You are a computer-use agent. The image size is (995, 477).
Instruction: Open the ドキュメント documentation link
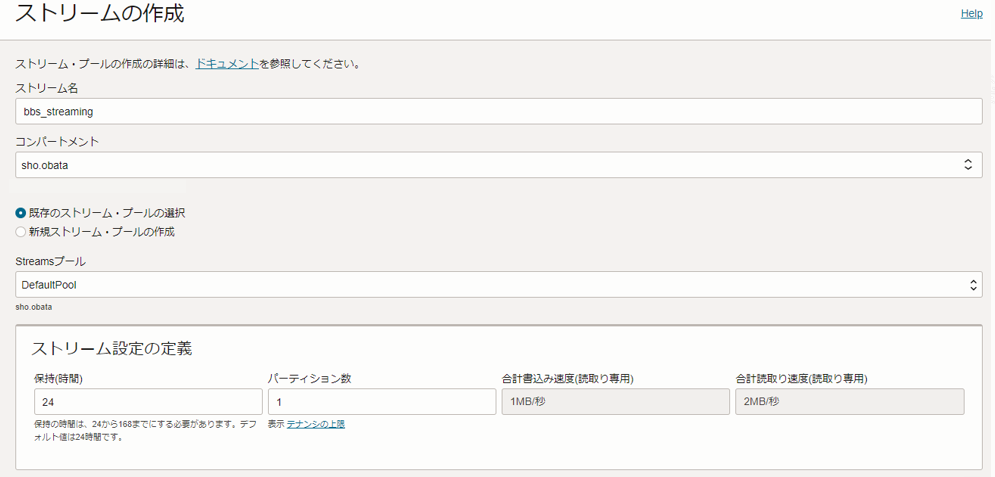(227, 63)
